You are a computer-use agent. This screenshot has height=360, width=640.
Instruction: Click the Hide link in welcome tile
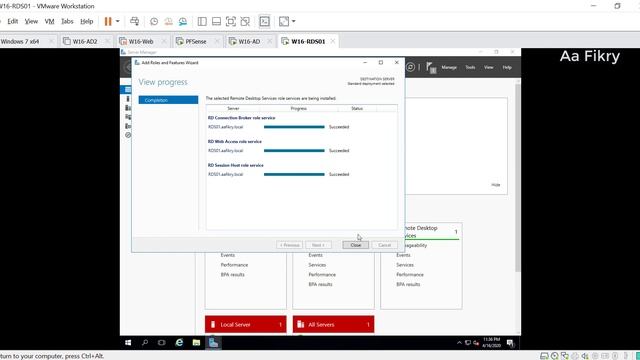point(496,185)
